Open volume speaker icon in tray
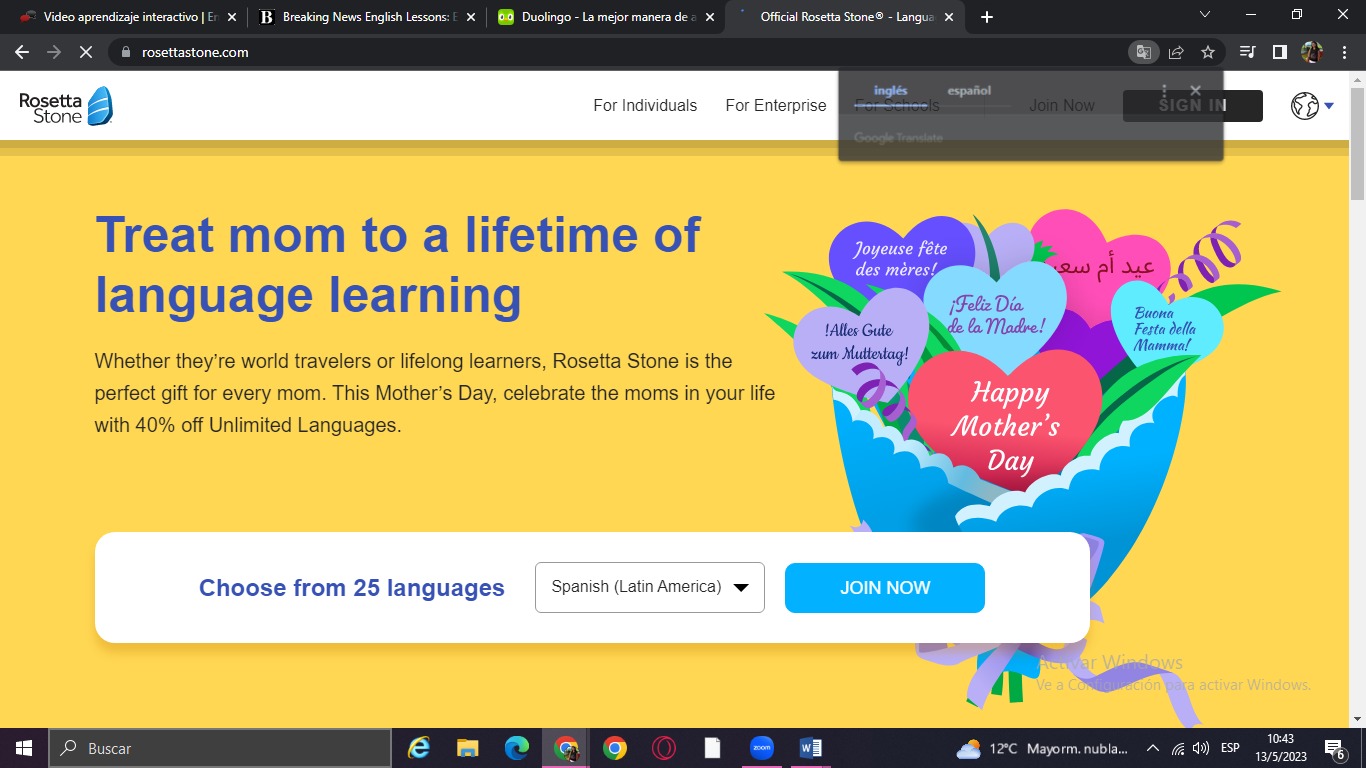The width and height of the screenshot is (1366, 768). point(1201,748)
